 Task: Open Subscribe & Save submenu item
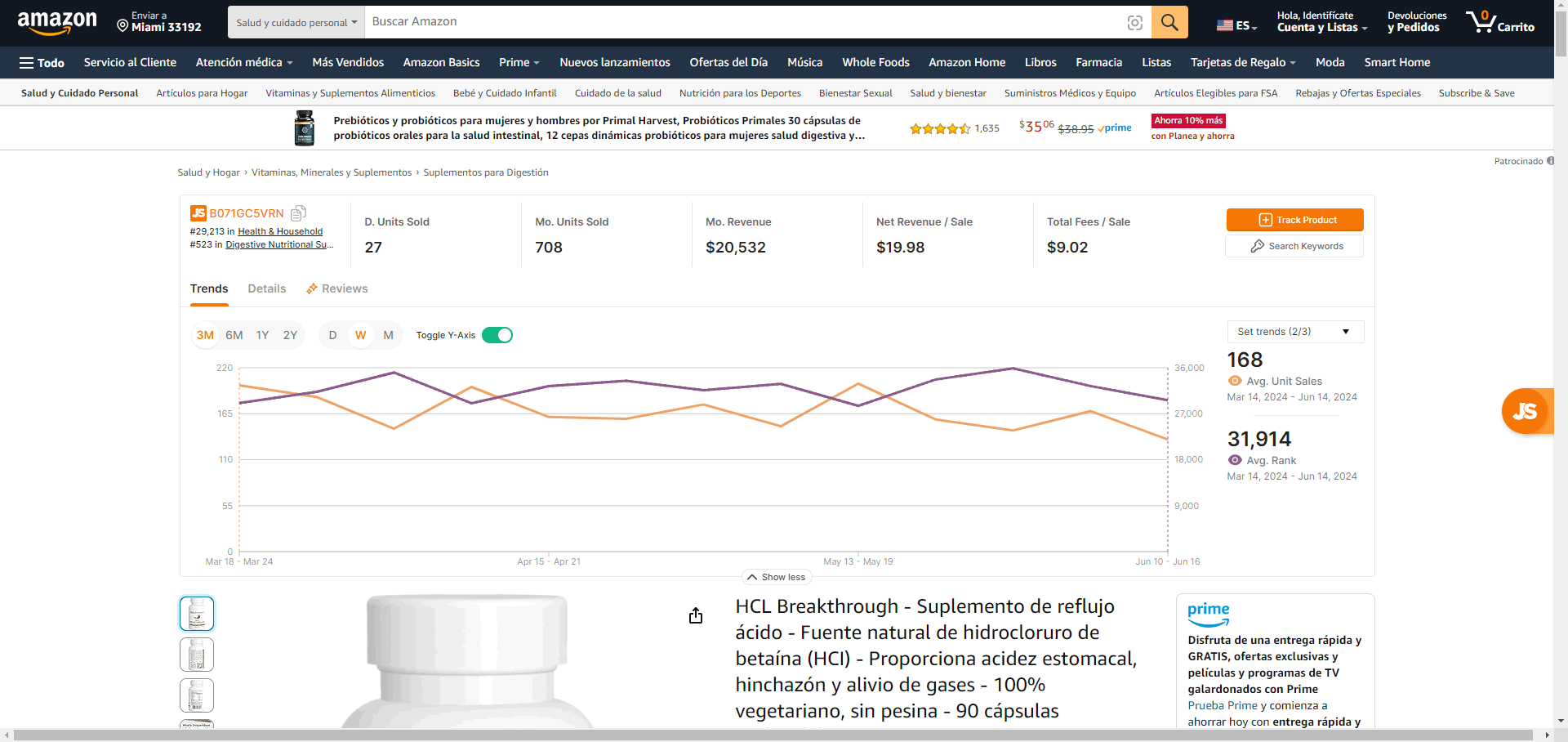click(x=1477, y=93)
